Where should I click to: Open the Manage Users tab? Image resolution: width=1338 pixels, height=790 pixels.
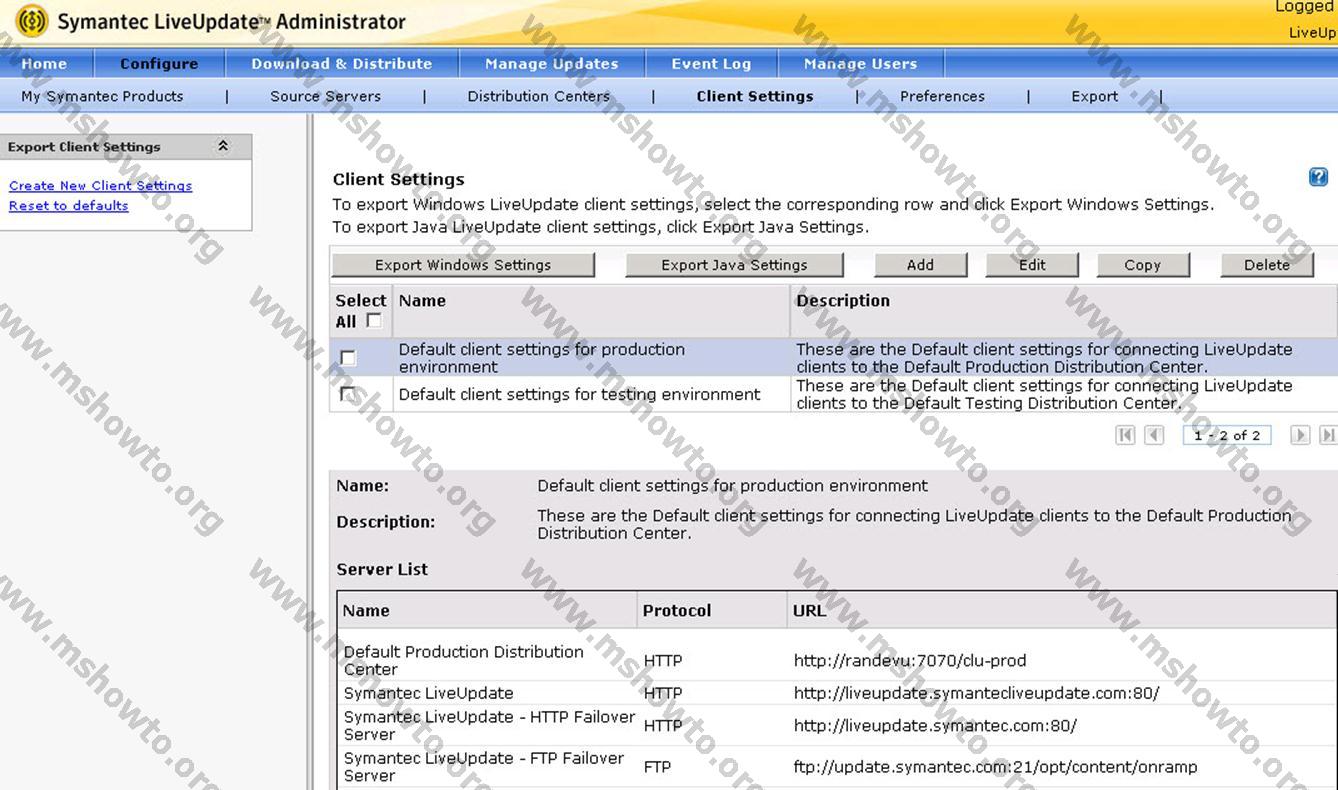(860, 63)
